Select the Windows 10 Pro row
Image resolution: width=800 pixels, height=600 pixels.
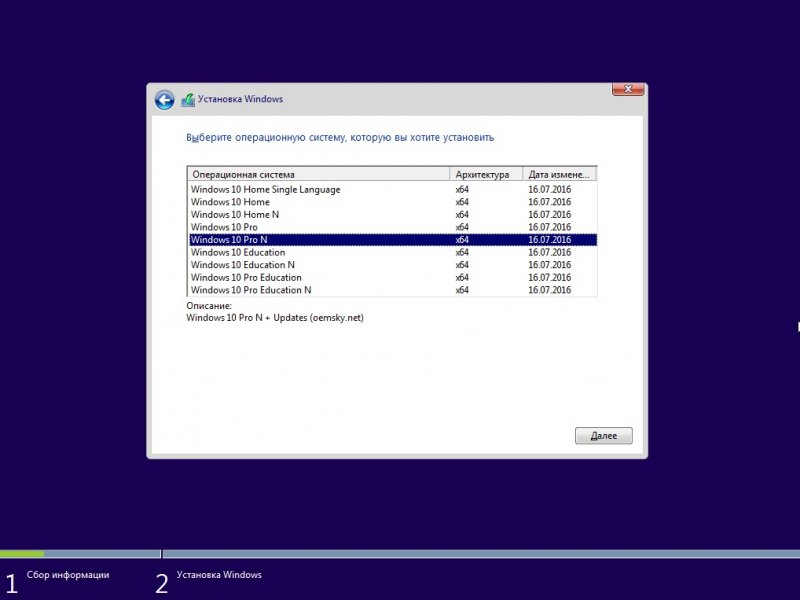[393, 227]
